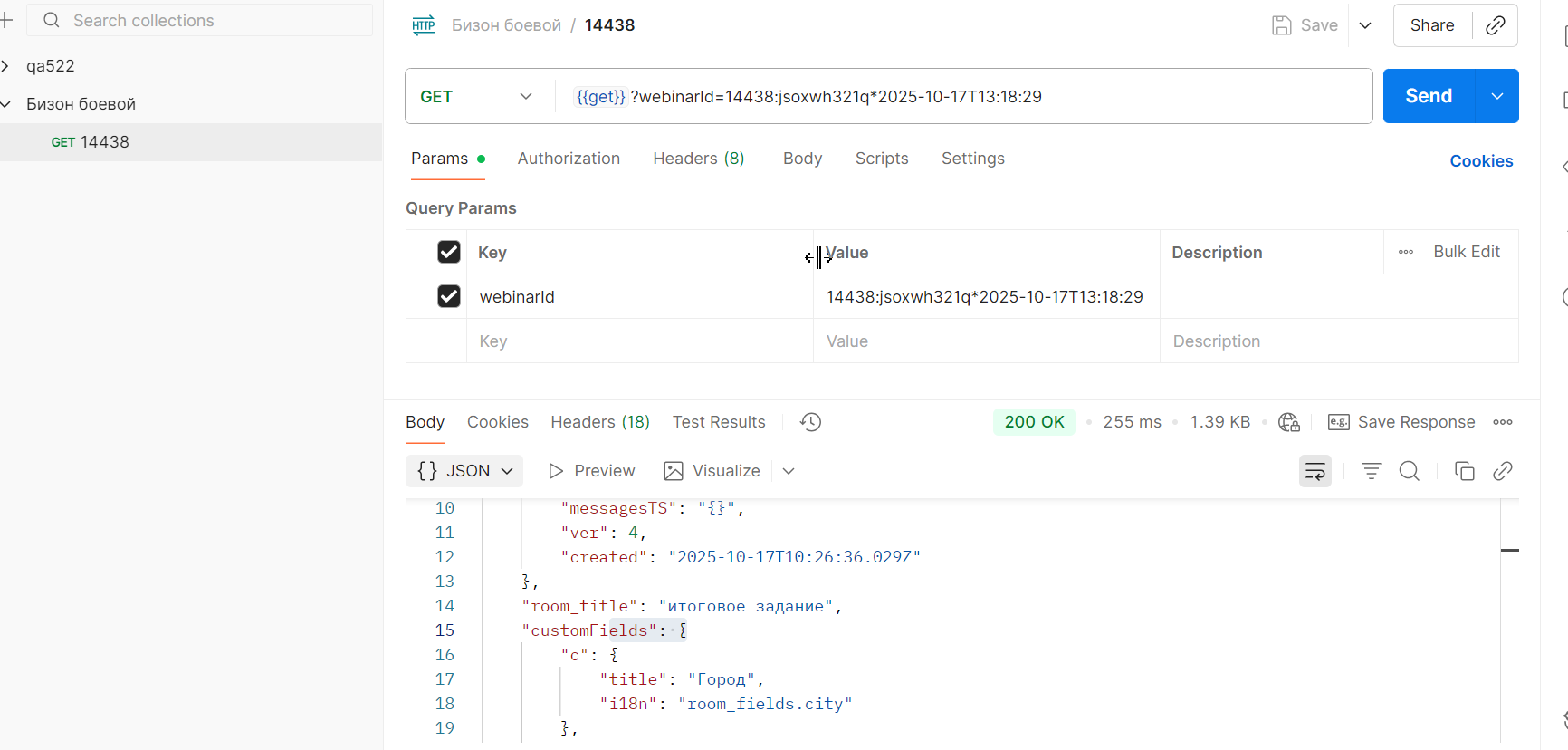Open the JSON format dropdown
This screenshot has width=1568, height=750.
(x=464, y=471)
